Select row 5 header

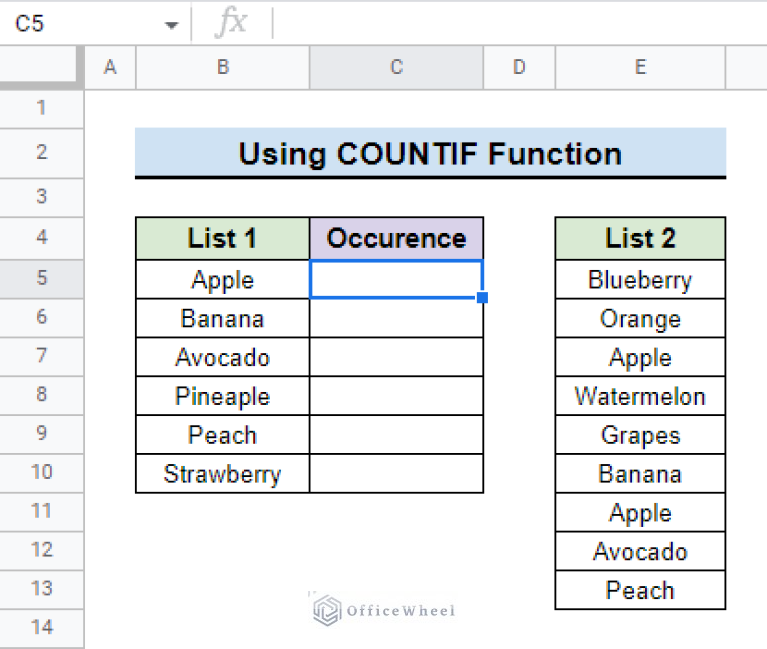[42, 279]
